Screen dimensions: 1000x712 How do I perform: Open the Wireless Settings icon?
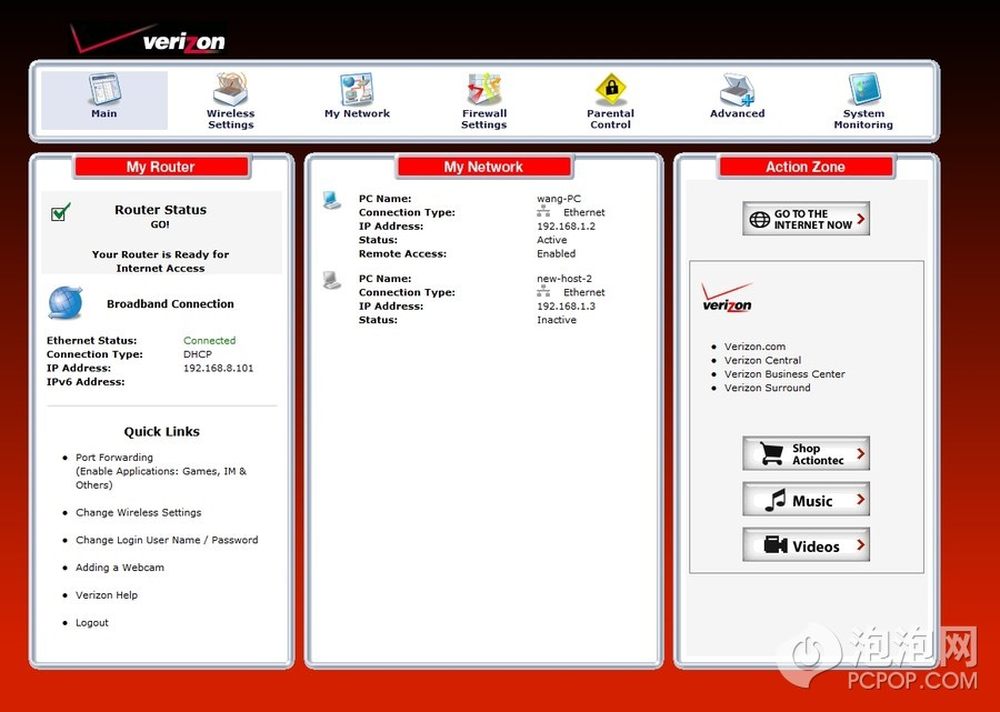click(x=230, y=89)
